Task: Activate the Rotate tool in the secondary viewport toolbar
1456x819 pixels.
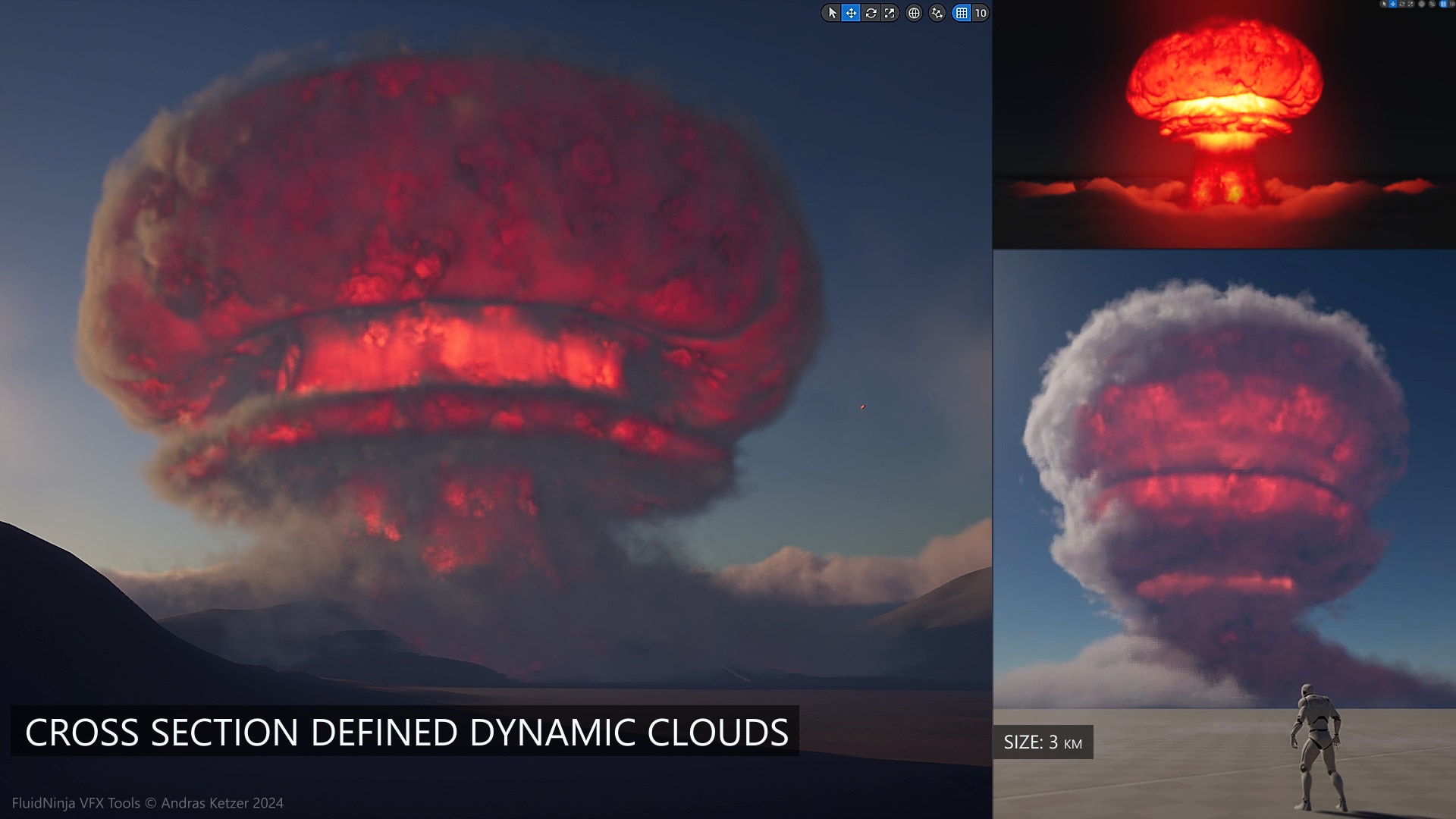Action: [x=1402, y=4]
